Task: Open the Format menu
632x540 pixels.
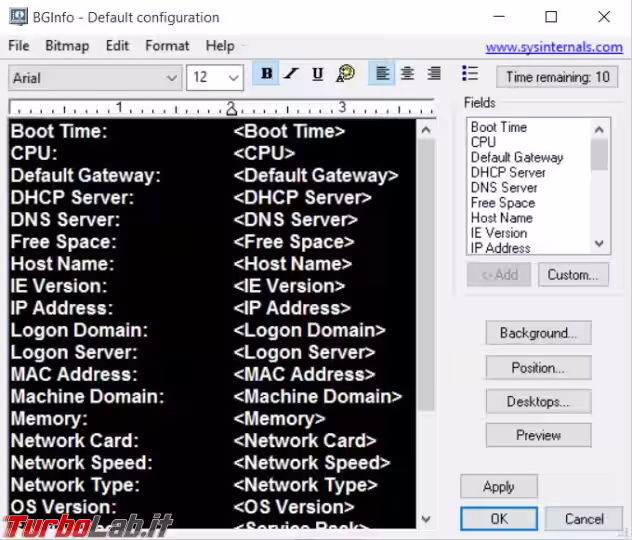Action: tap(167, 46)
